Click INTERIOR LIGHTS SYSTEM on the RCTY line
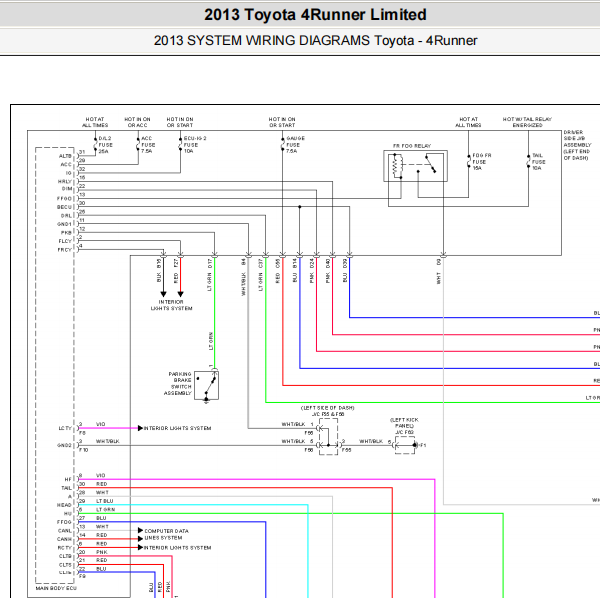 coord(178,547)
